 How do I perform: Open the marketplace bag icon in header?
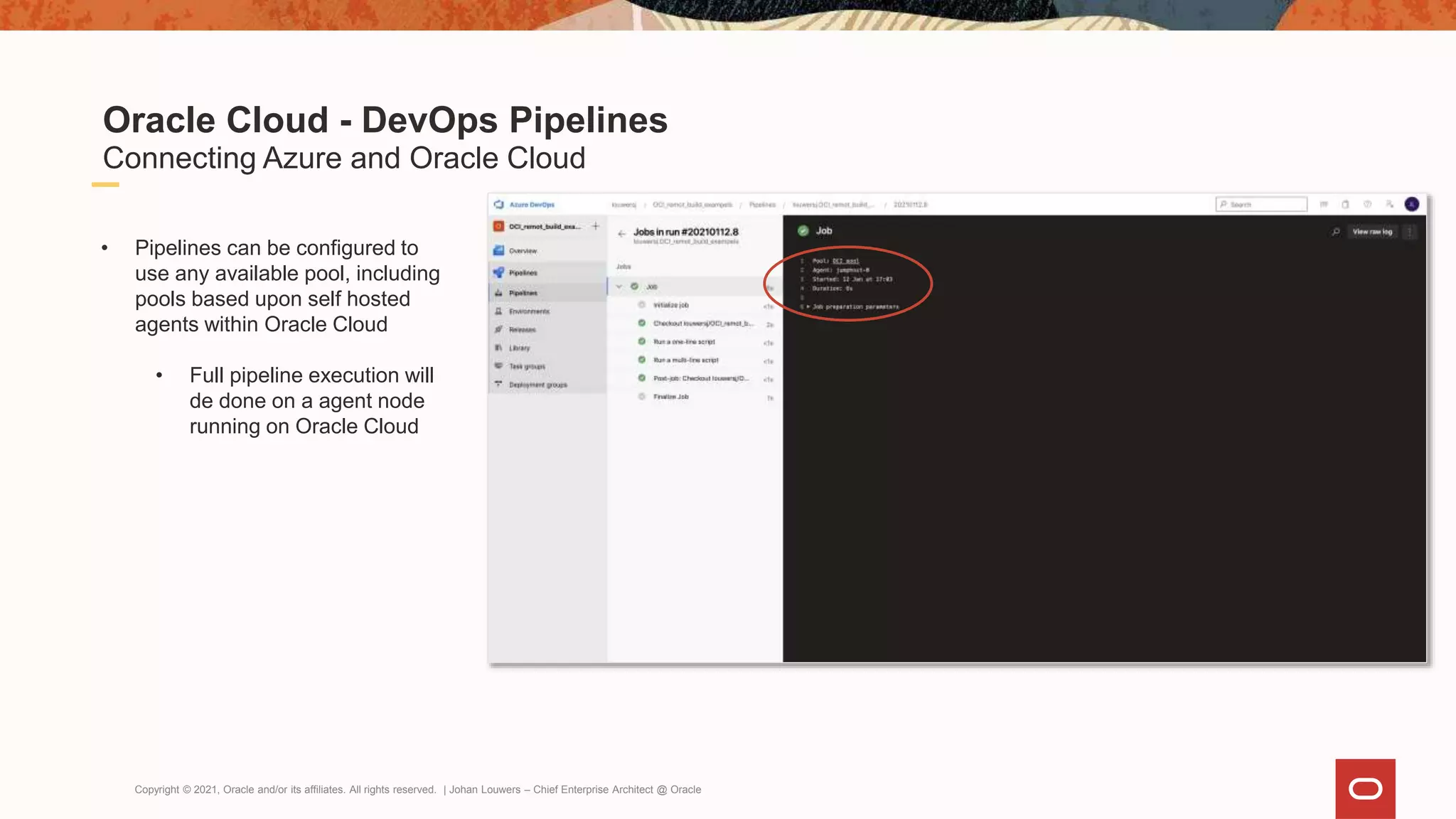1345,205
